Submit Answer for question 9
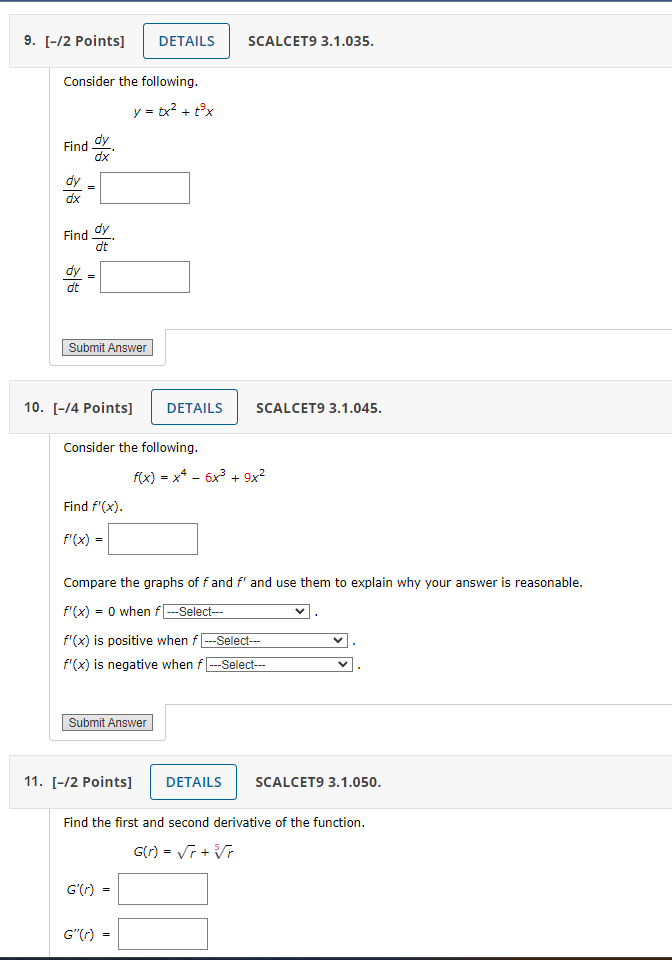 [x=107, y=347]
